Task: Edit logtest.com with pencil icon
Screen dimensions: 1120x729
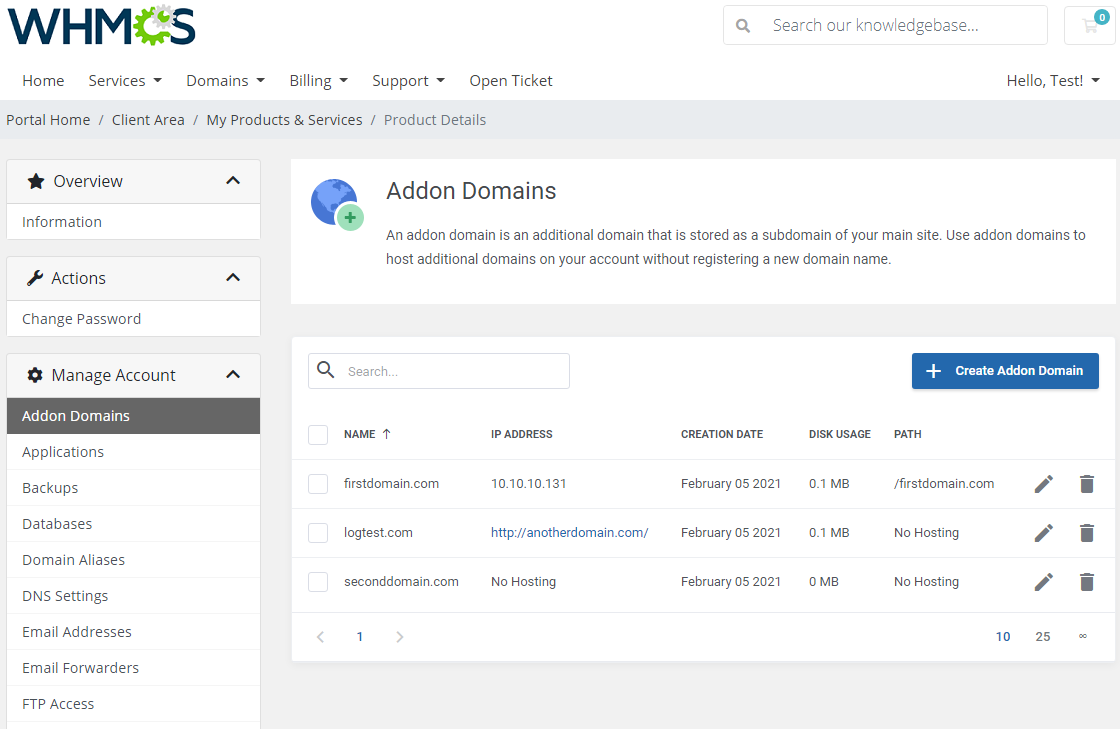Action: click(x=1044, y=533)
